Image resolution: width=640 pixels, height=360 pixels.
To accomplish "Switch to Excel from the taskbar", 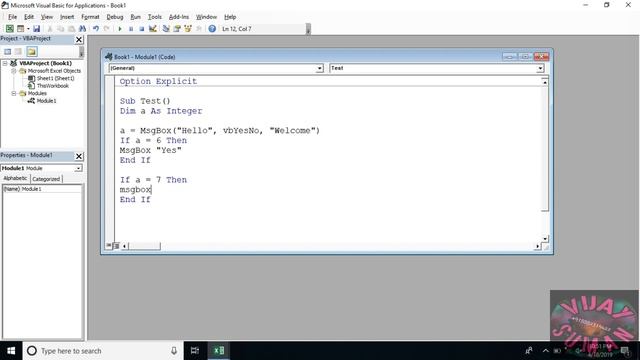I will coord(219,351).
